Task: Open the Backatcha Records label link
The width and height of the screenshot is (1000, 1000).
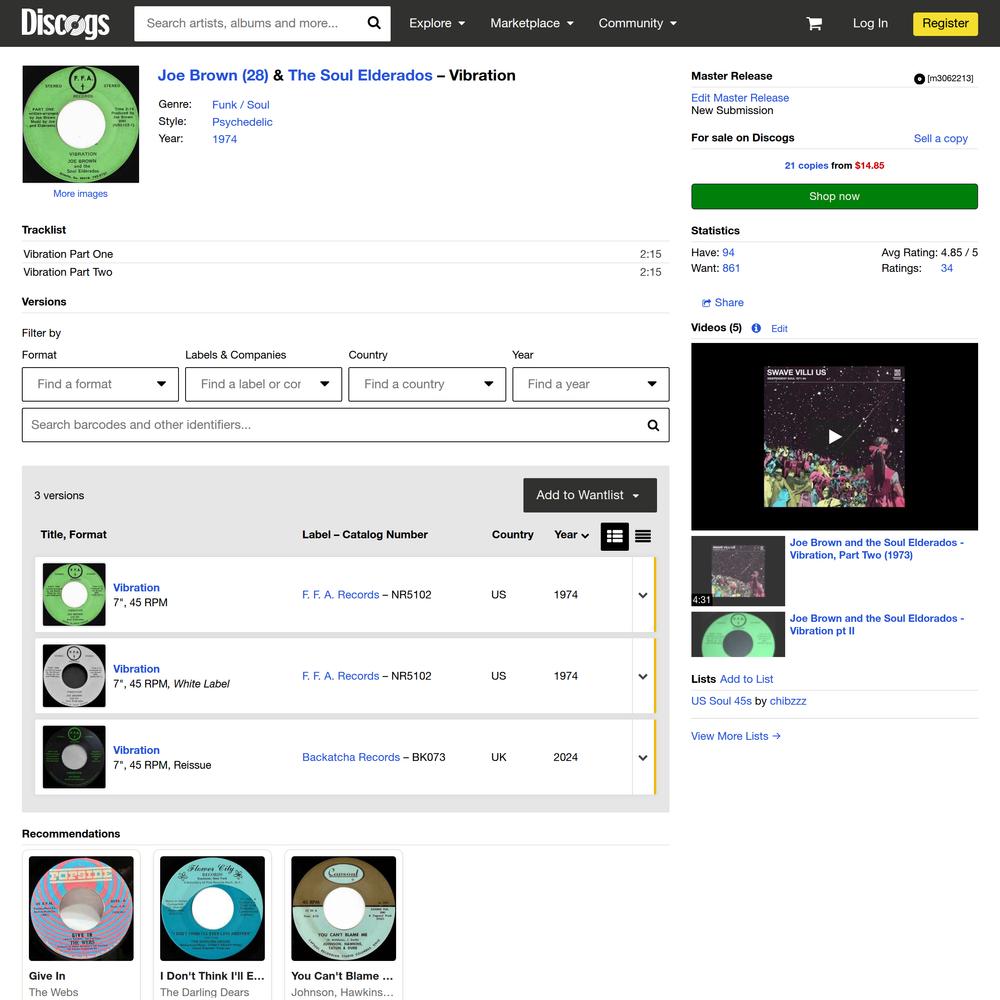Action: point(351,757)
